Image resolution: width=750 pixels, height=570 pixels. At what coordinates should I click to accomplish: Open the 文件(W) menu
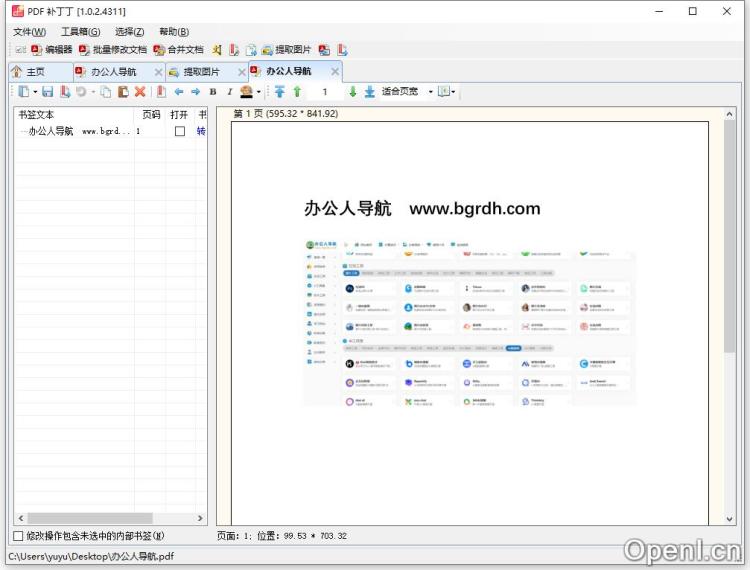click(30, 32)
